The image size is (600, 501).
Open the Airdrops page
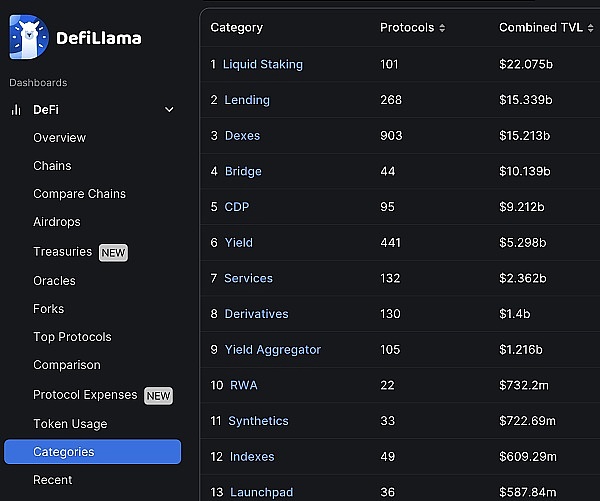click(56, 222)
